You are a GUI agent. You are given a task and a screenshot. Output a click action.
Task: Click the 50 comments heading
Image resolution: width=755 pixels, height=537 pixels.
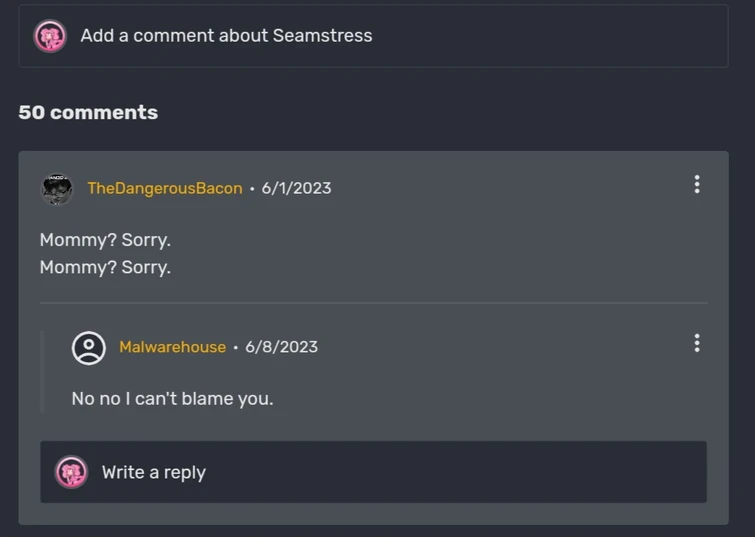point(88,112)
